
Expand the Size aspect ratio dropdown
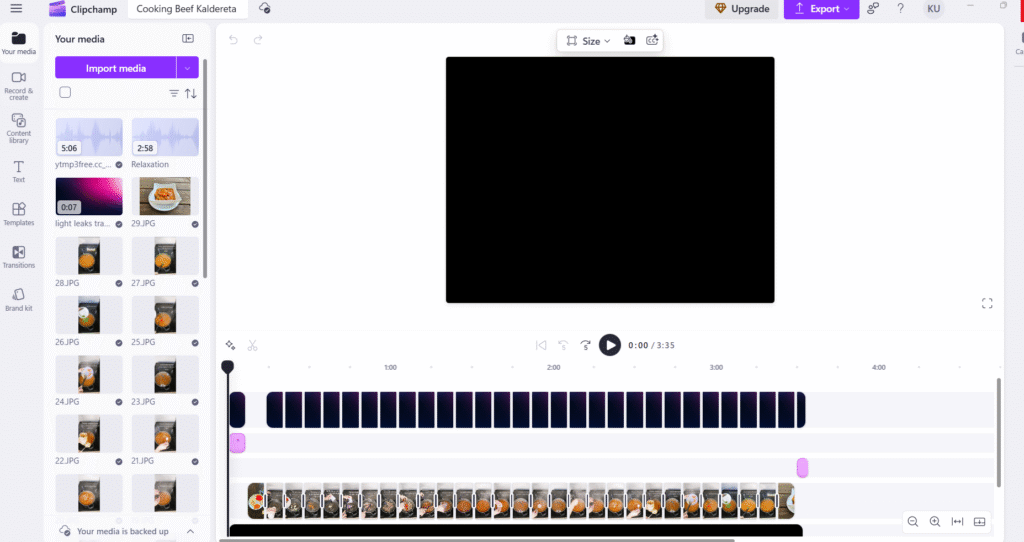[589, 41]
